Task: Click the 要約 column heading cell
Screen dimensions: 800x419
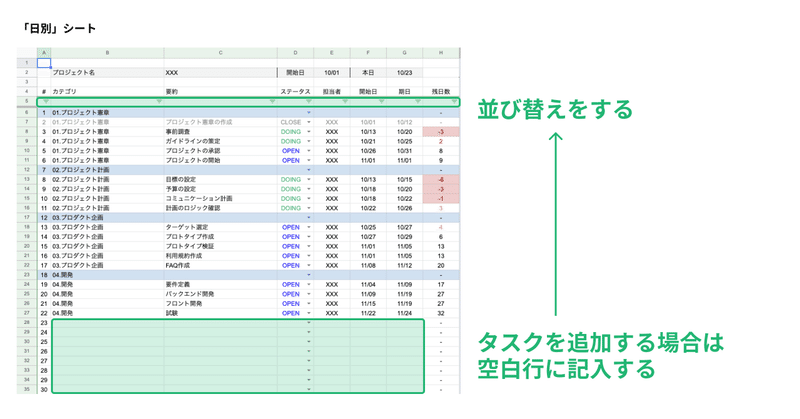Action: click(x=220, y=91)
